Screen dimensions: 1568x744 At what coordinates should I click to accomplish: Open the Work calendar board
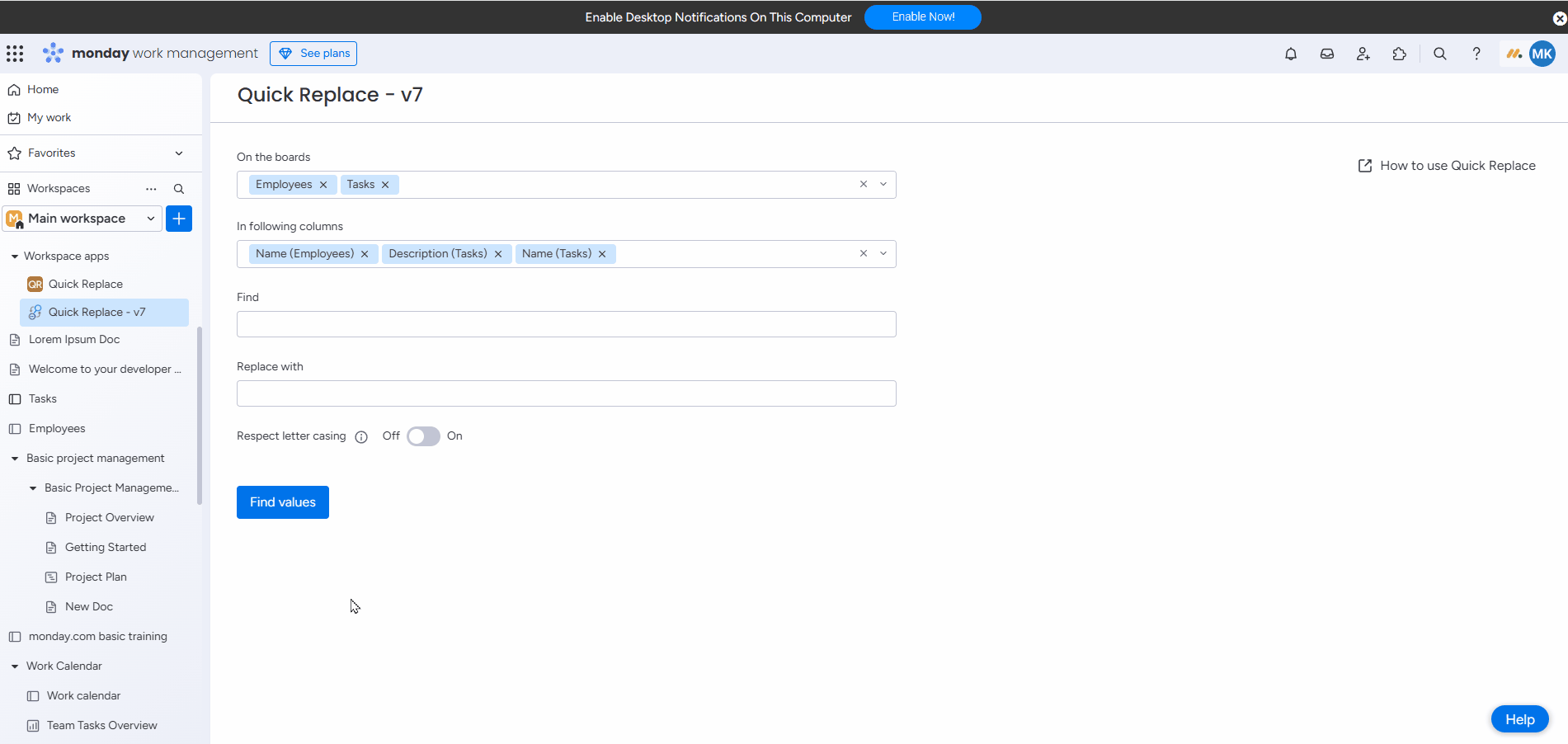(x=83, y=696)
